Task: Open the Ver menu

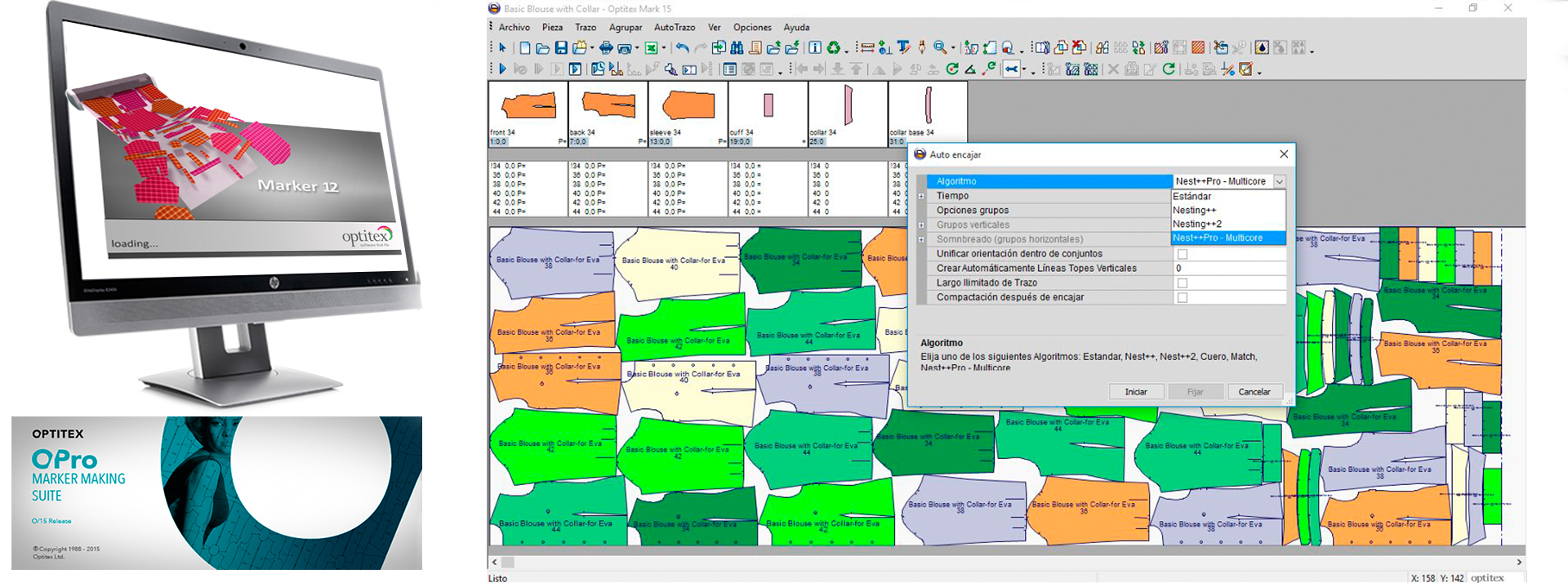Action: pos(715,27)
